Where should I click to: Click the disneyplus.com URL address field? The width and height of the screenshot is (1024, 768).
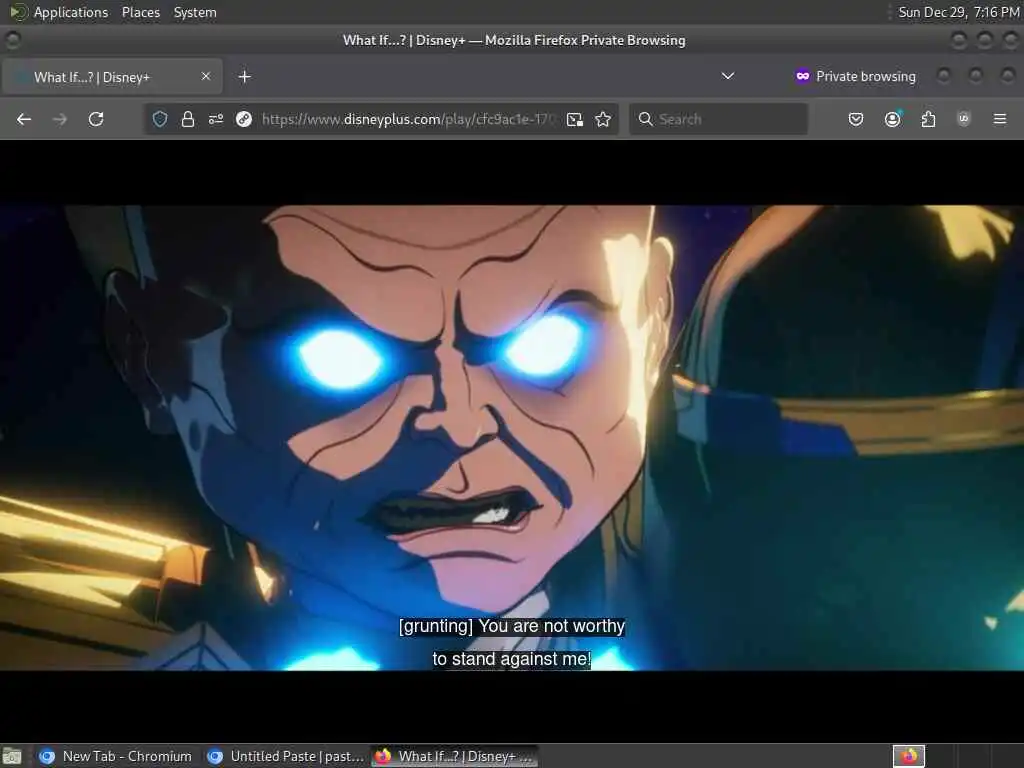click(408, 119)
